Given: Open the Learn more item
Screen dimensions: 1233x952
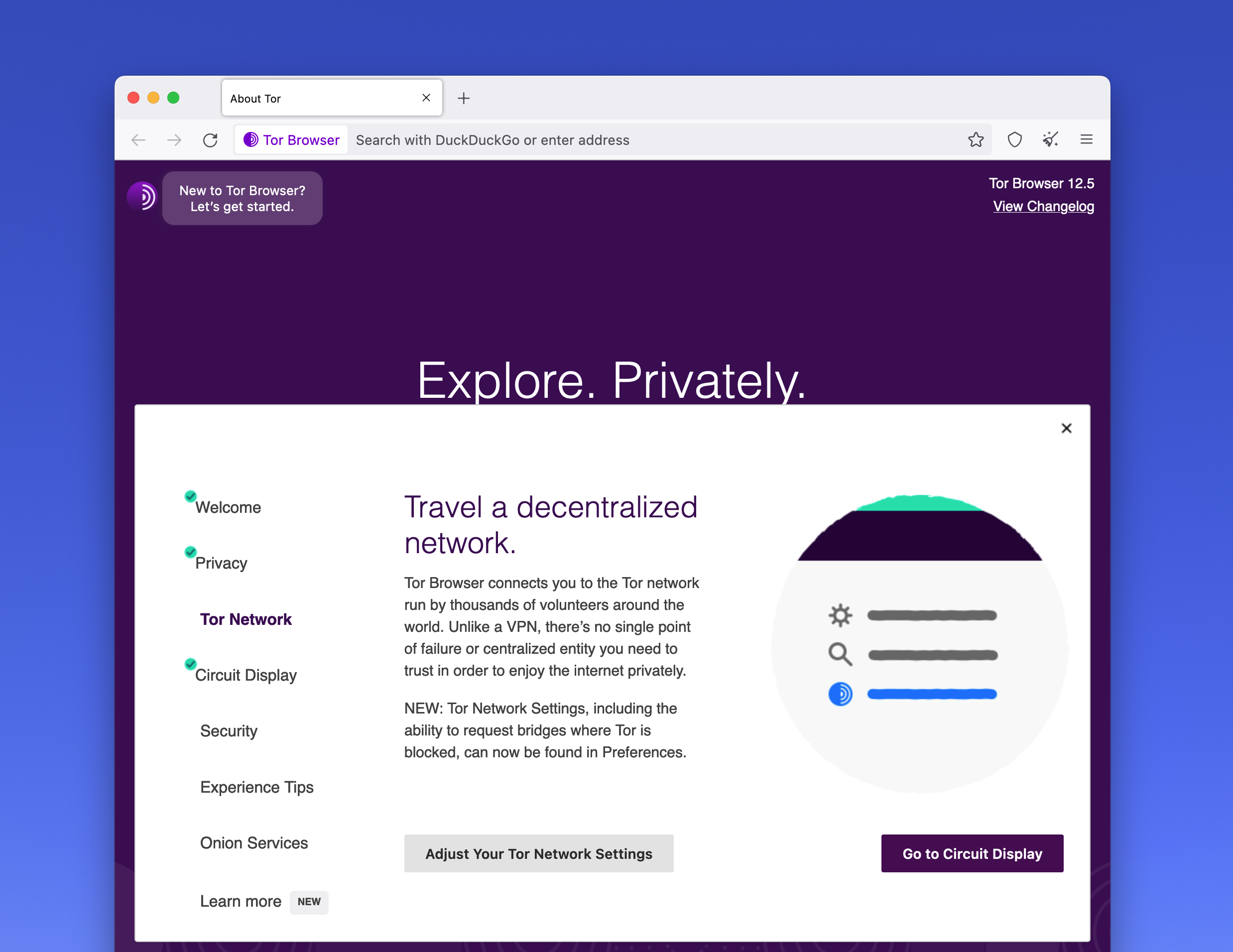Looking at the screenshot, I should click(x=241, y=901).
